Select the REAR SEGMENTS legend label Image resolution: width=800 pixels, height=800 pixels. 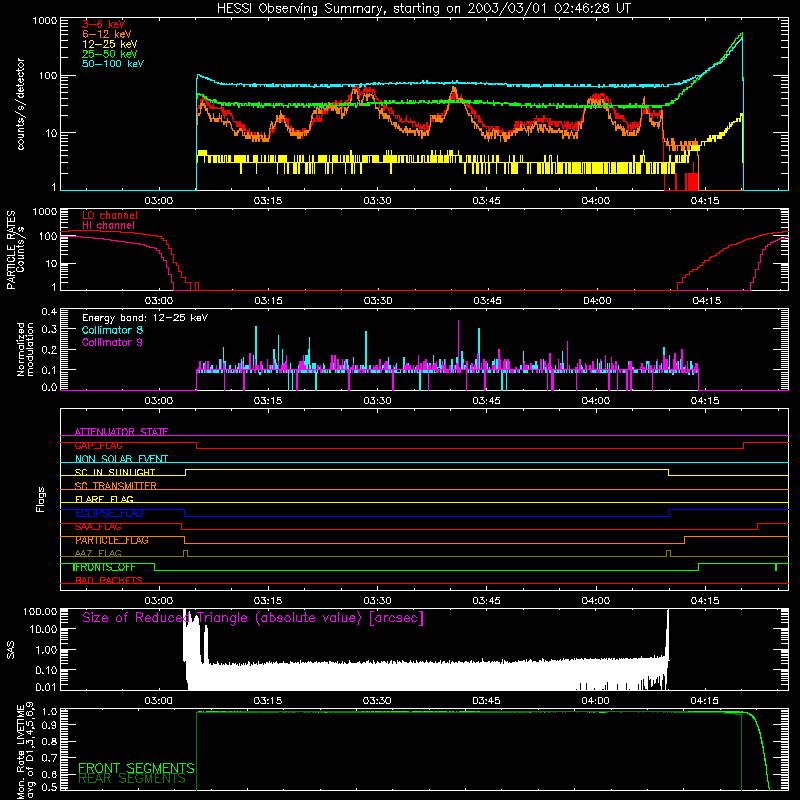(x=132, y=779)
